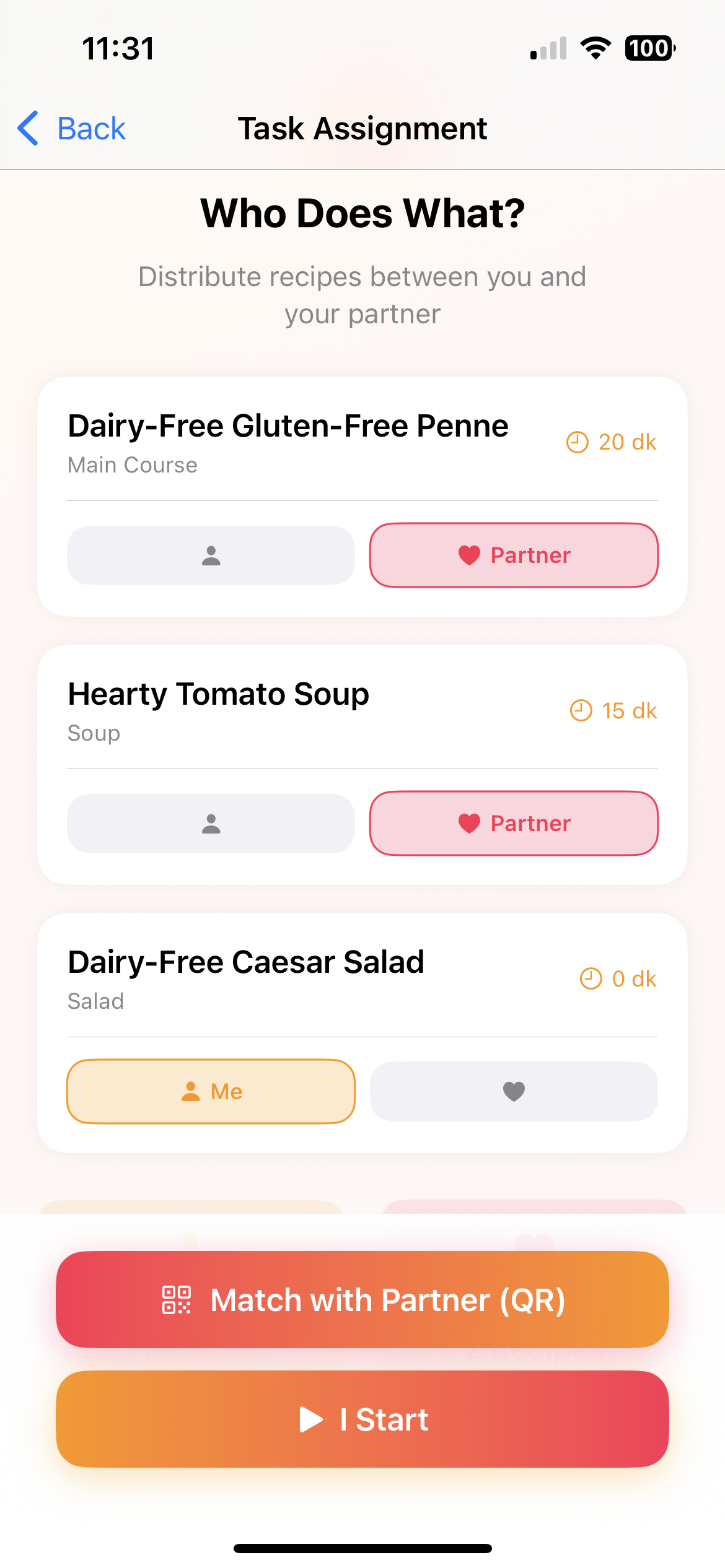Viewport: 725px width, 1568px height.
Task: Tap the Wi-Fi status icon
Action: pyautogui.click(x=595, y=48)
